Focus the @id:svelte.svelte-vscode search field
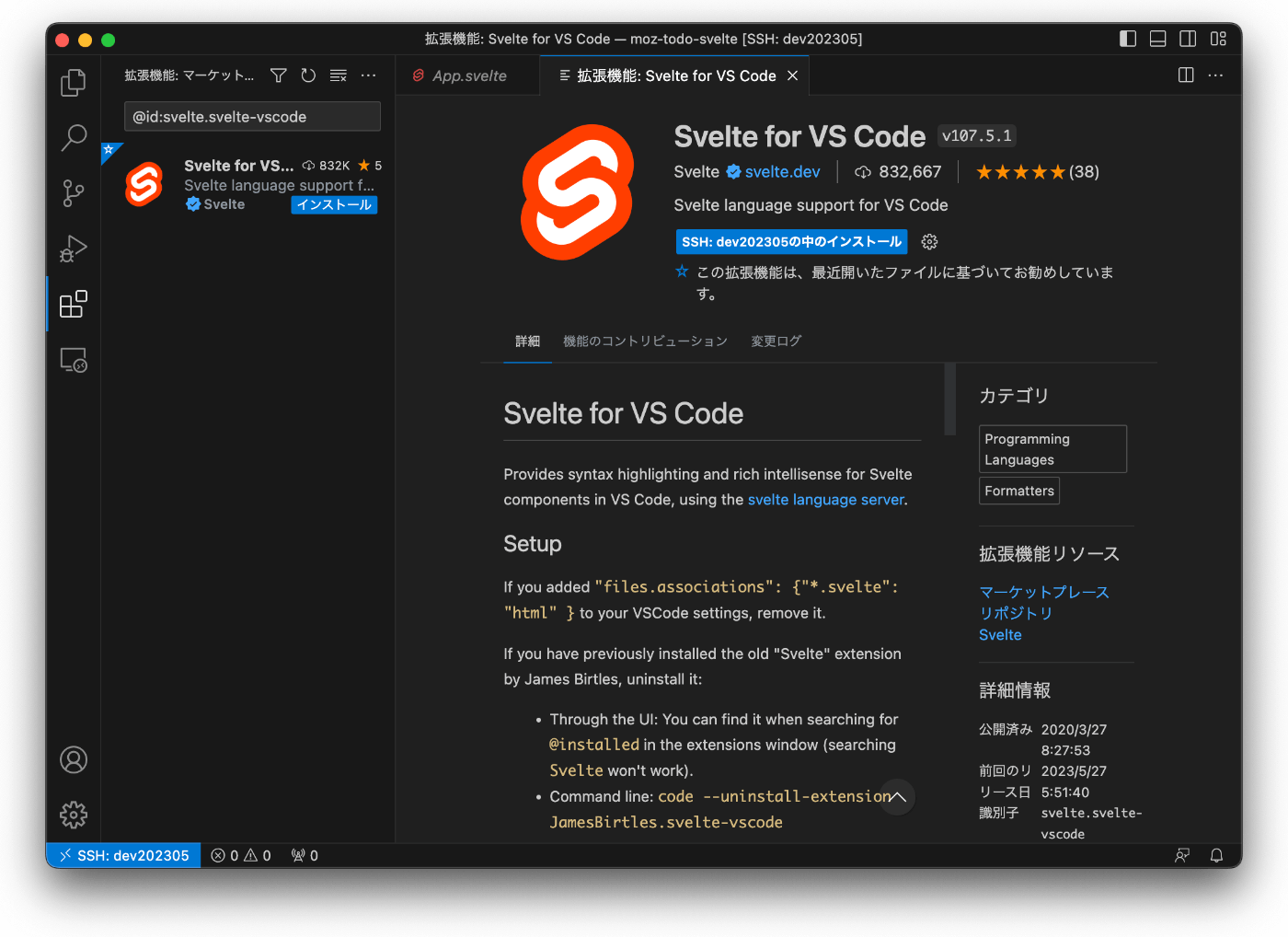Viewport: 1288px width, 937px height. tap(252, 117)
